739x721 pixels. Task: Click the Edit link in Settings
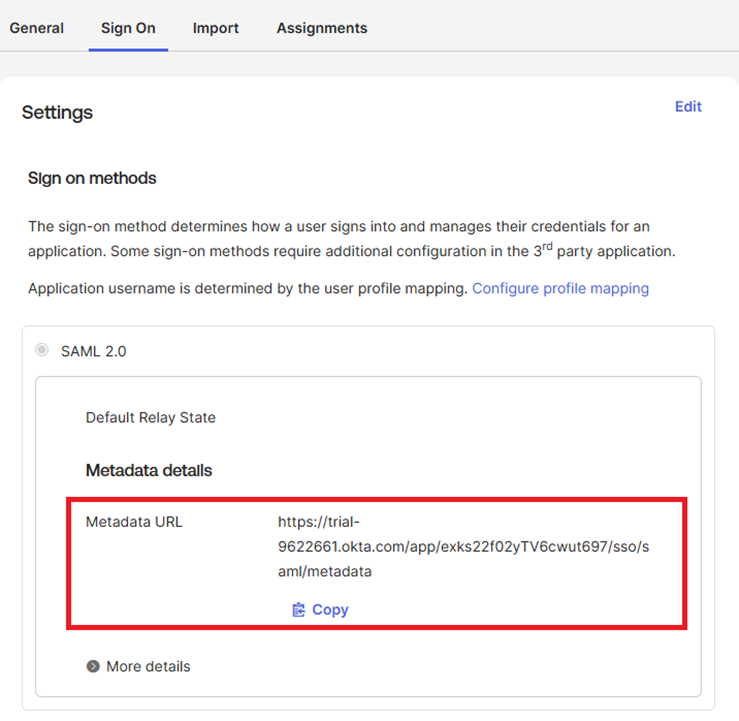click(688, 107)
